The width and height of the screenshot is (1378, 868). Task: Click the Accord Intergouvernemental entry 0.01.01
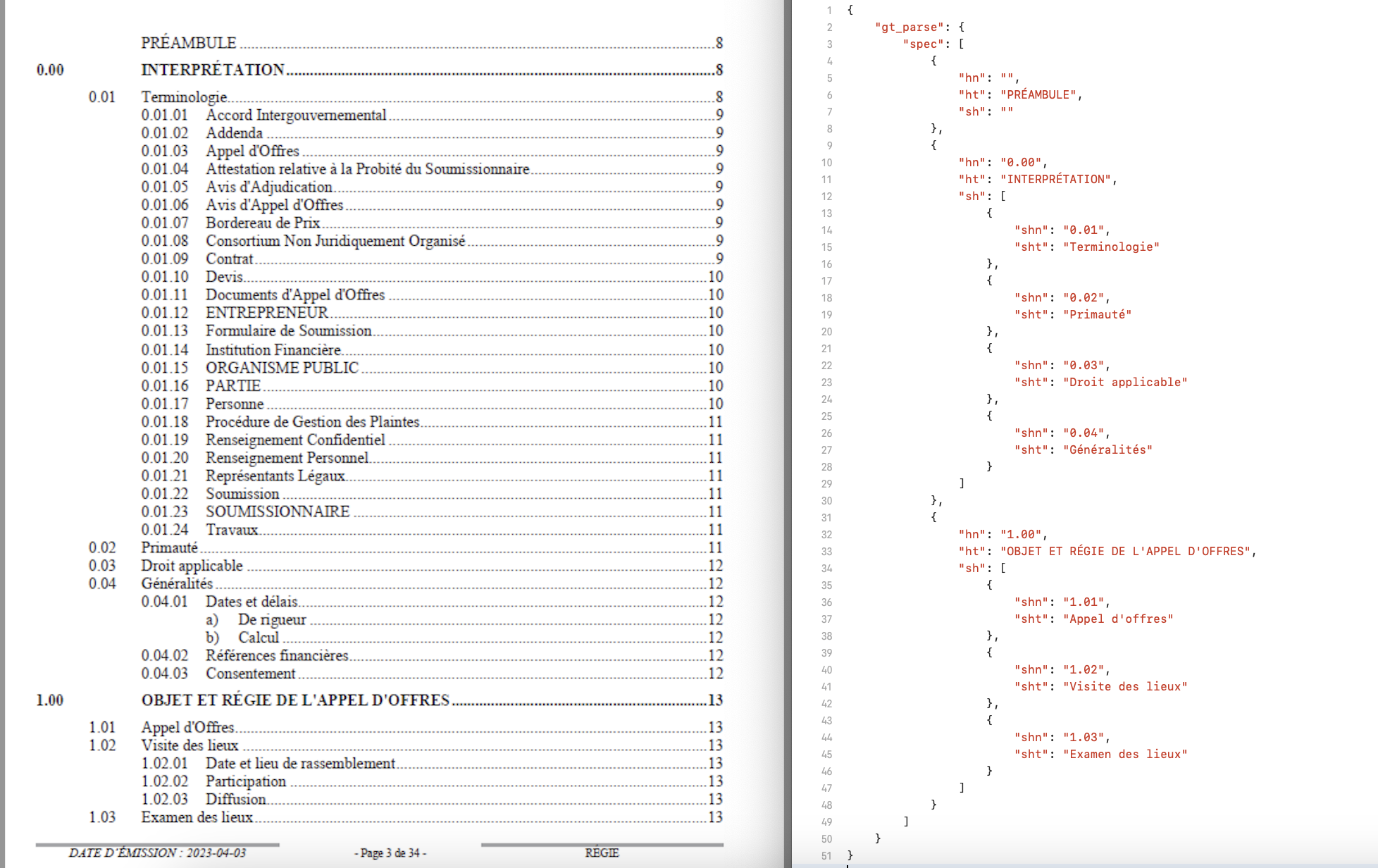(x=296, y=115)
